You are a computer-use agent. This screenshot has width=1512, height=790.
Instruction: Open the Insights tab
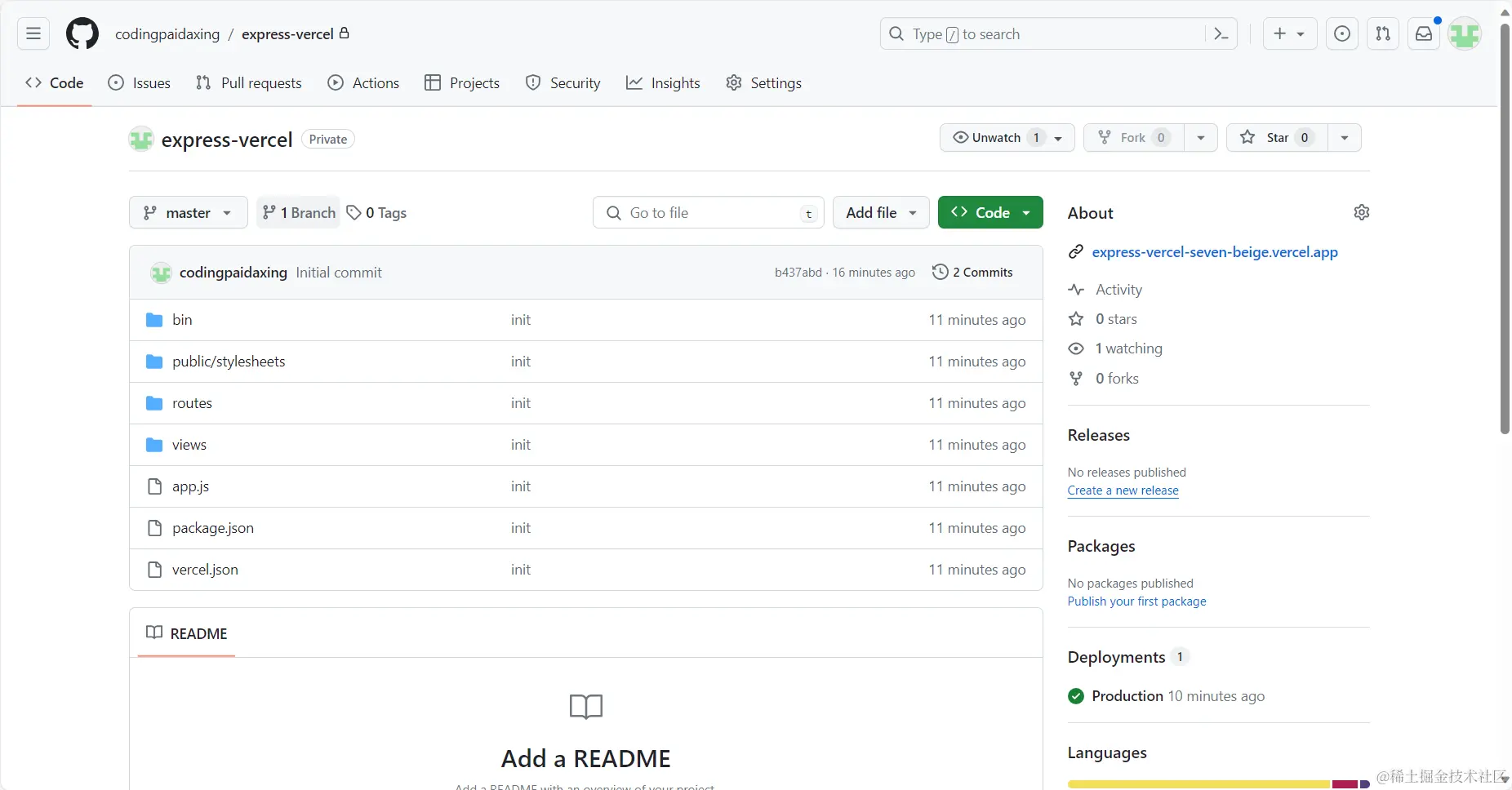click(663, 83)
